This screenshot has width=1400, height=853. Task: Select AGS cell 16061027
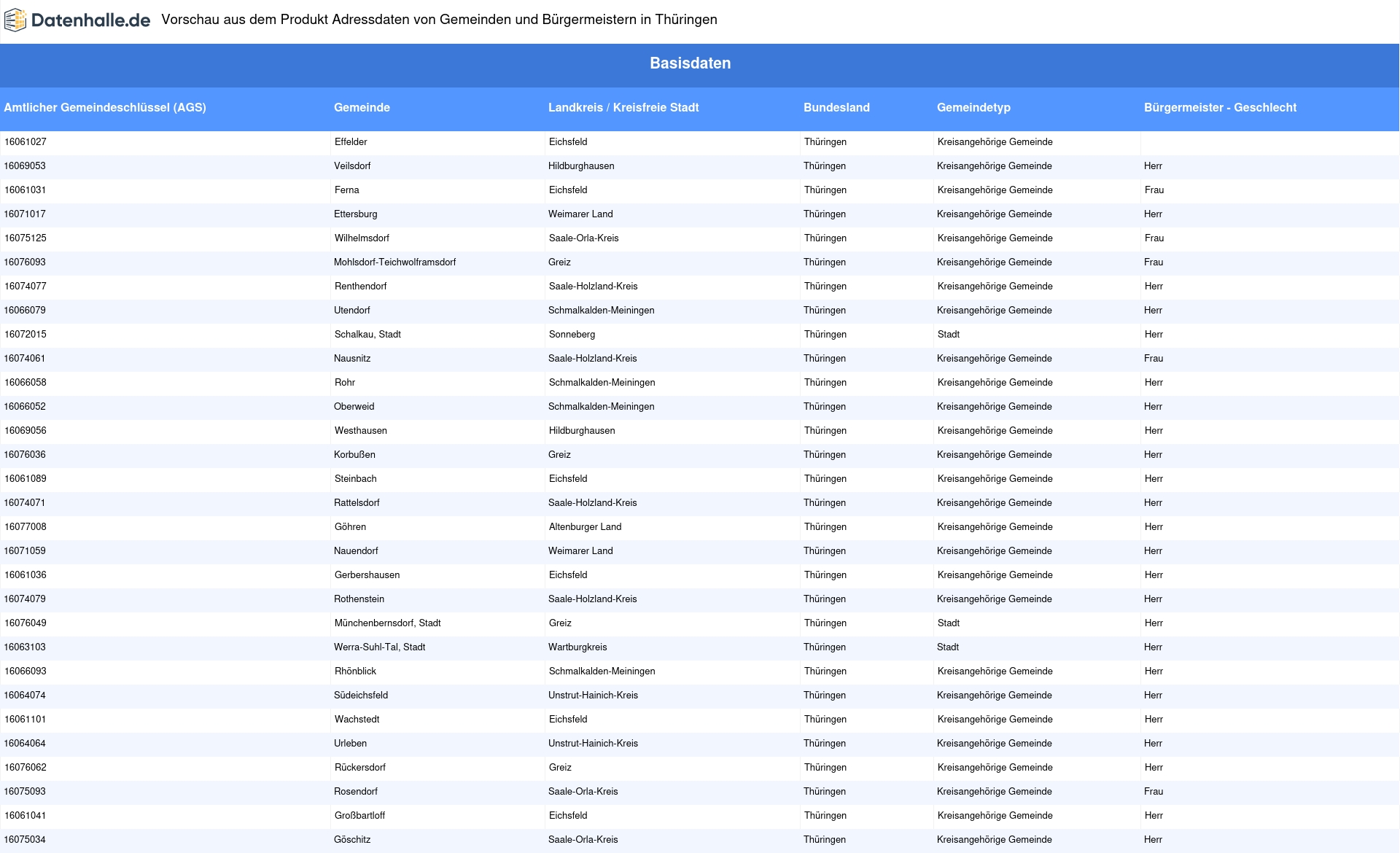26,142
